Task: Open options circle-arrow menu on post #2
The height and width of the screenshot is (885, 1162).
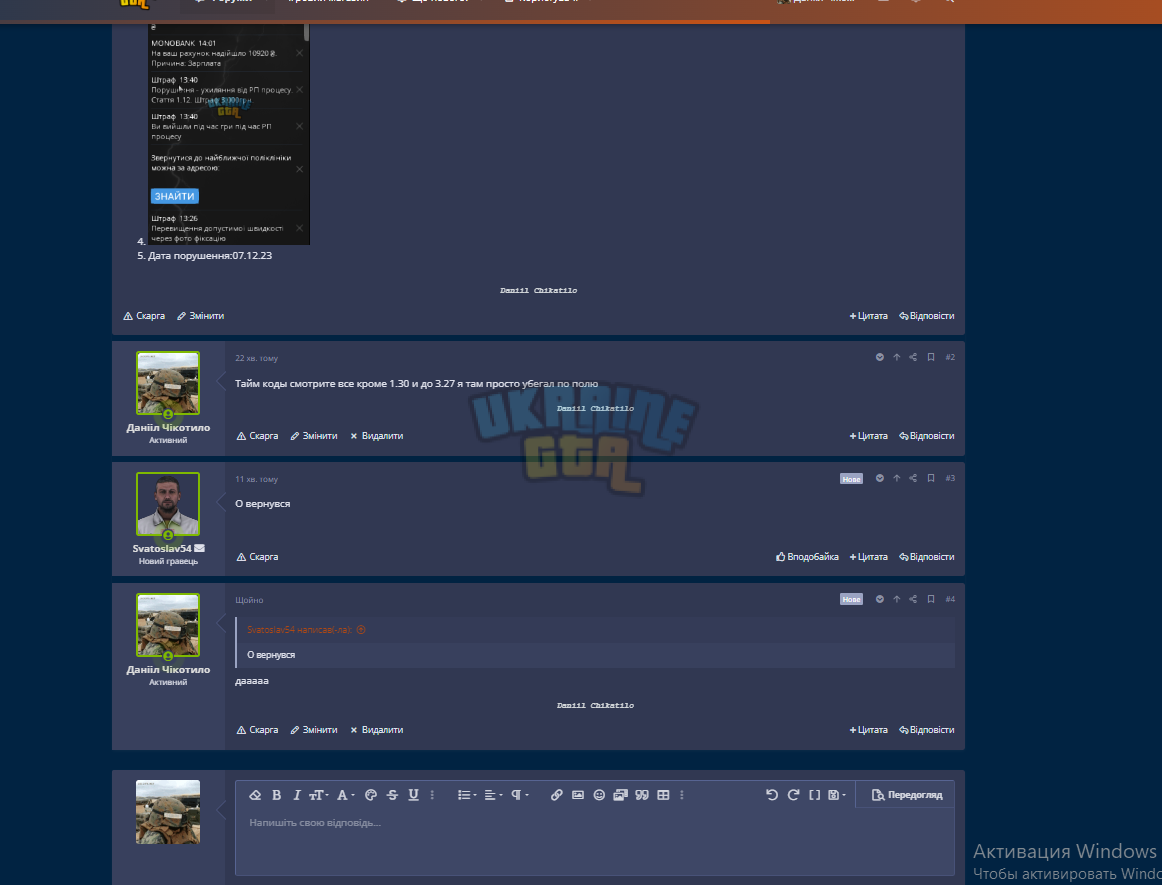Action: tap(880, 357)
